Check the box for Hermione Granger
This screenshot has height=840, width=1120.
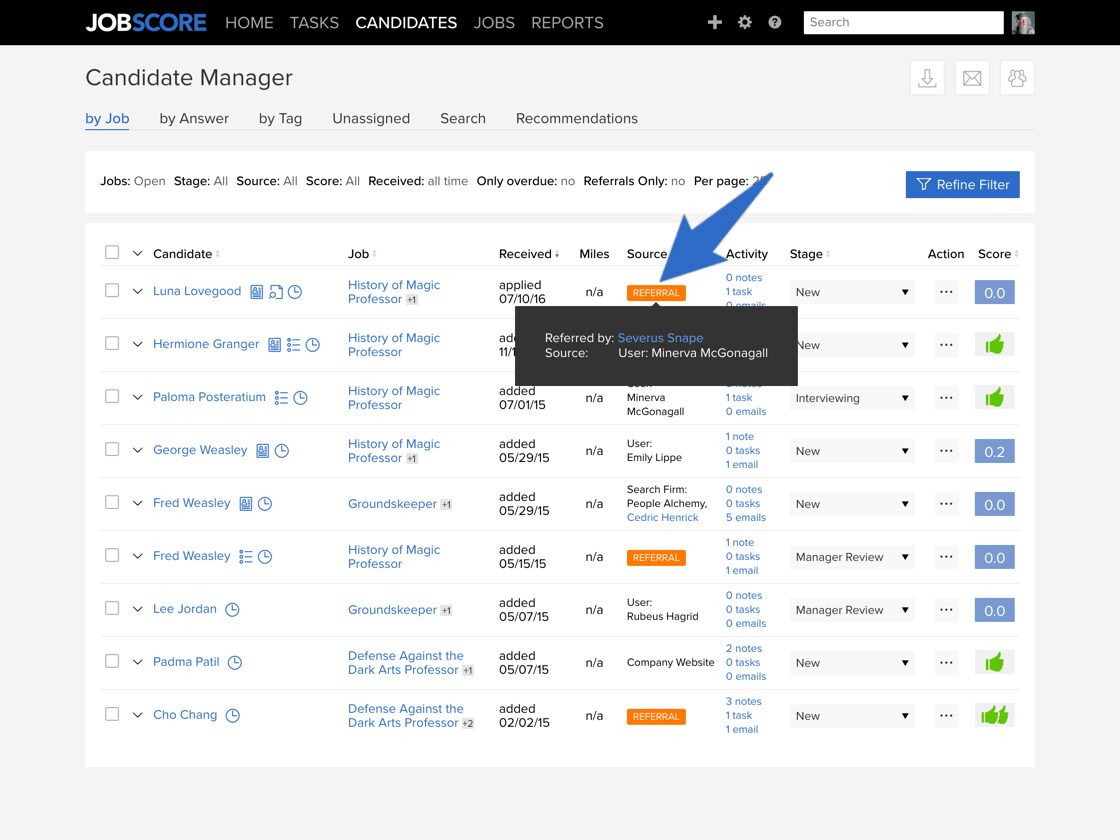(112, 343)
